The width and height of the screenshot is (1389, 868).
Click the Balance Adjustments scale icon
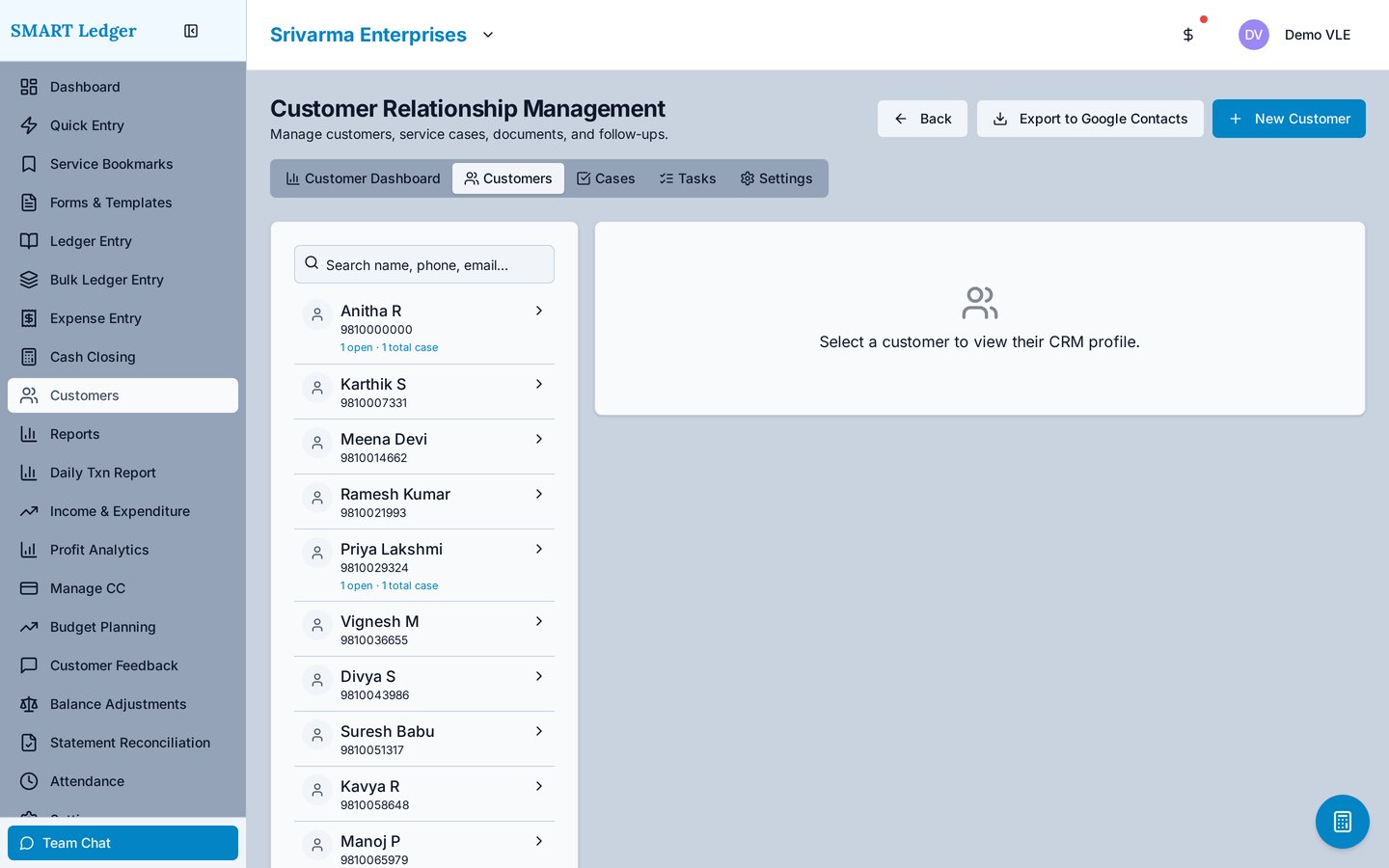click(29, 704)
